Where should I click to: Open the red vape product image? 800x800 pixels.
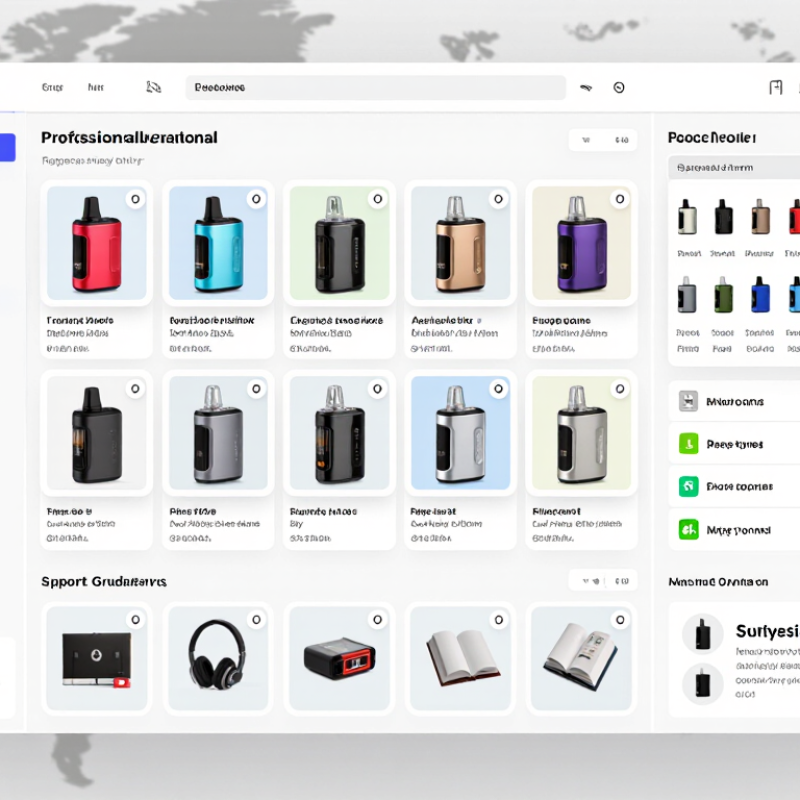point(96,243)
